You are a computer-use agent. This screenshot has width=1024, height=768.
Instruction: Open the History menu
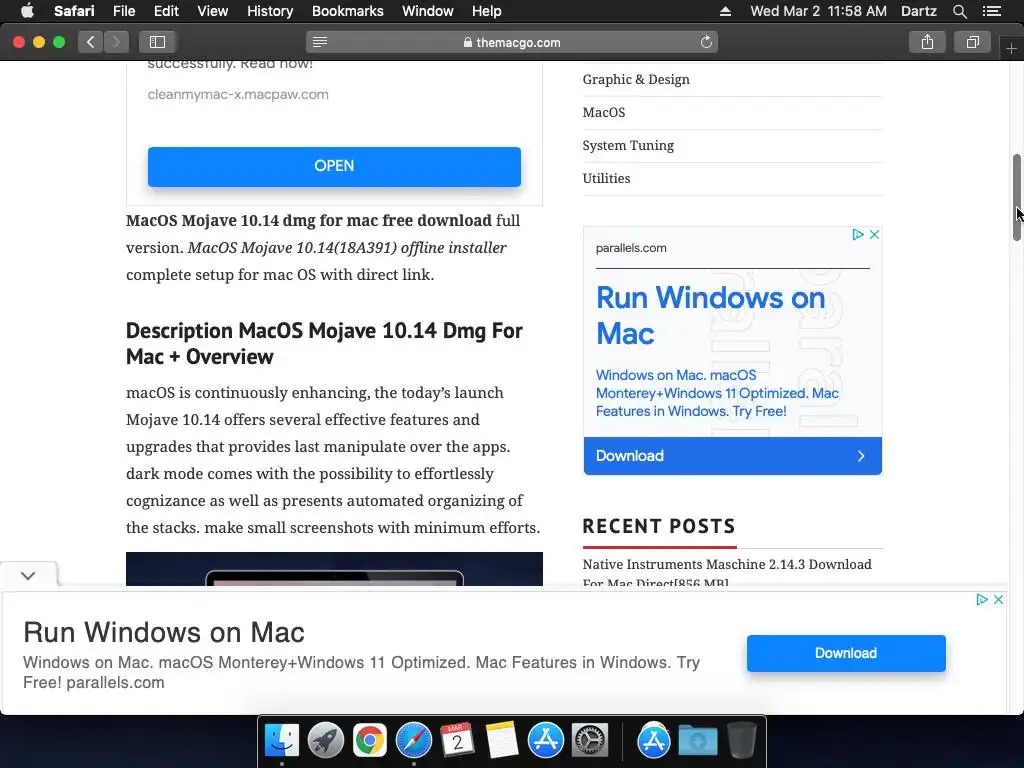(x=270, y=11)
